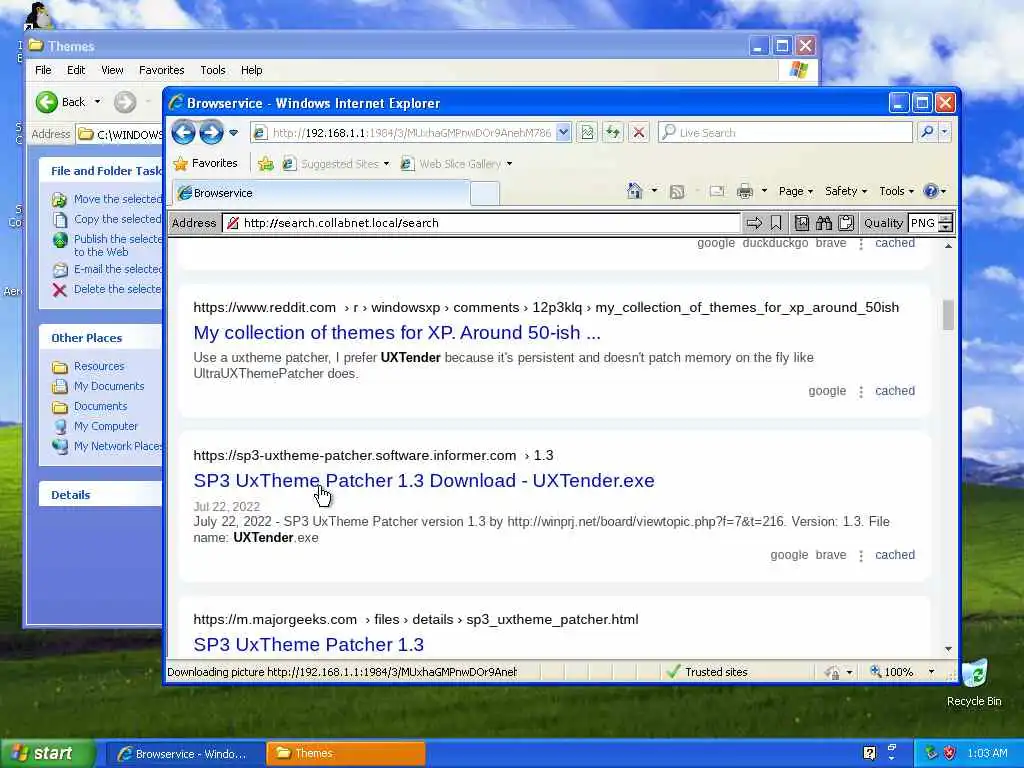Refresh the page using the IE refresh icon
This screenshot has height=768, width=1024.
tap(613, 133)
